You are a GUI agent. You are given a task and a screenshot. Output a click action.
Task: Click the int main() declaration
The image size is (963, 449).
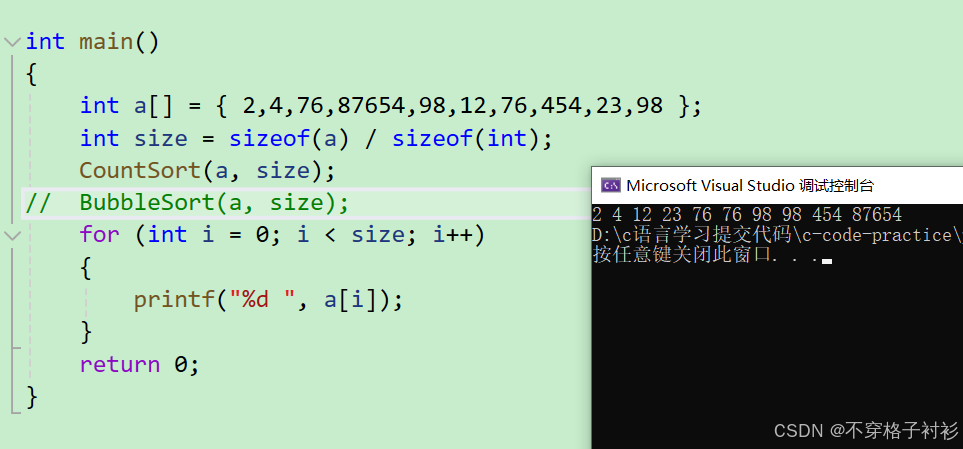pos(92,42)
